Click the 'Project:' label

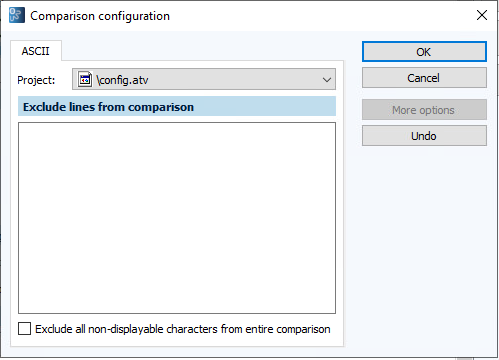[36, 80]
